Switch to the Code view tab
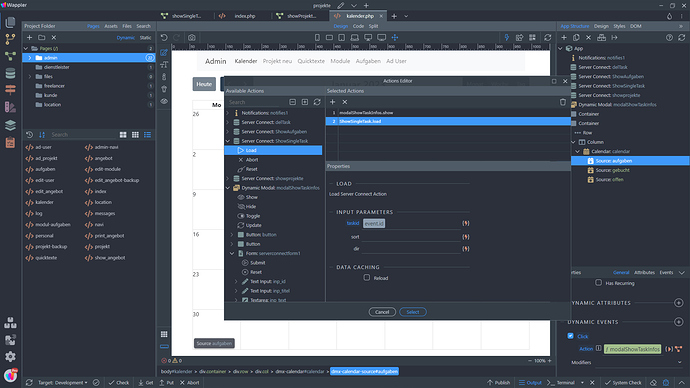690x388 pixels. [x=358, y=26]
